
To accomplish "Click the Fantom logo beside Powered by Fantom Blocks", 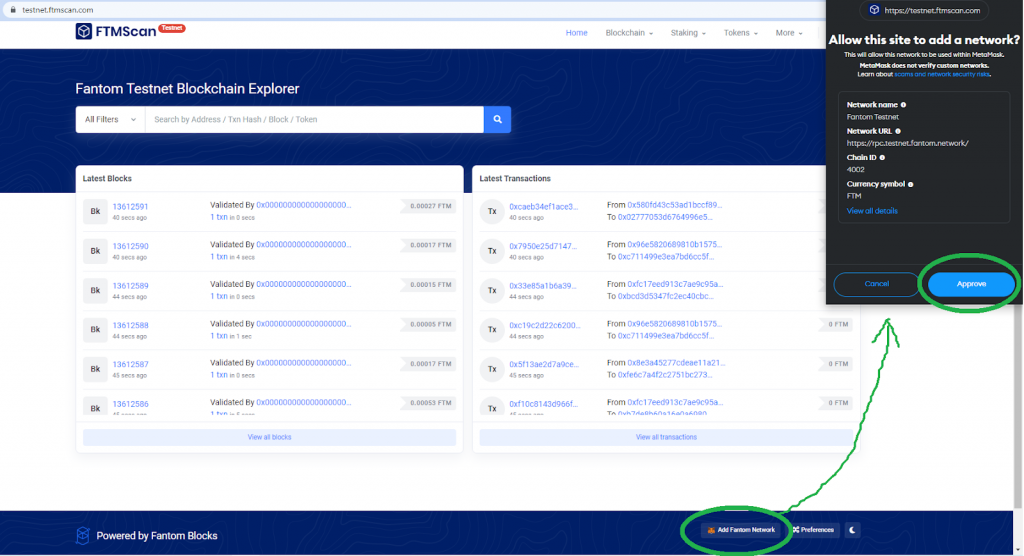I will pyautogui.click(x=82, y=536).
